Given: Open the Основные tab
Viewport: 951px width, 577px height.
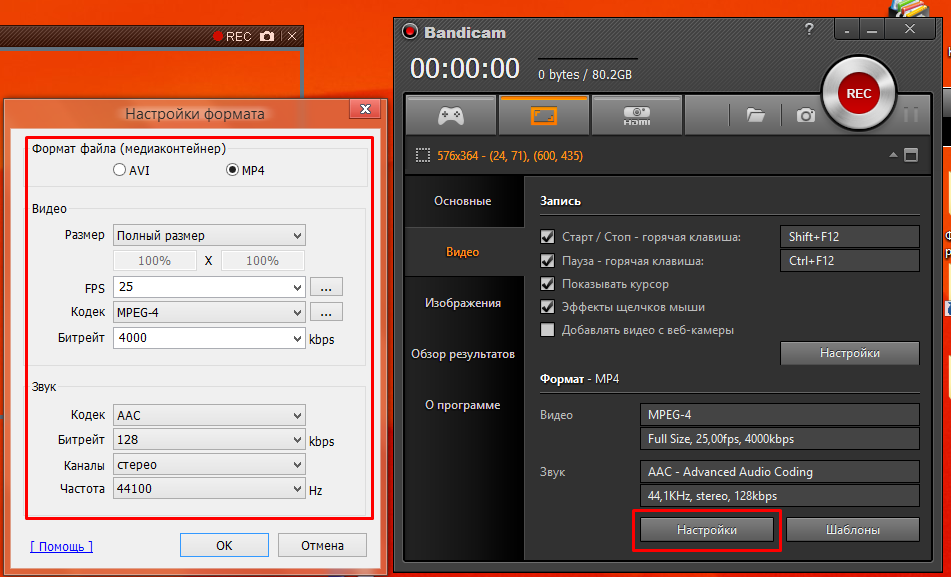Looking at the screenshot, I should pos(463,201).
